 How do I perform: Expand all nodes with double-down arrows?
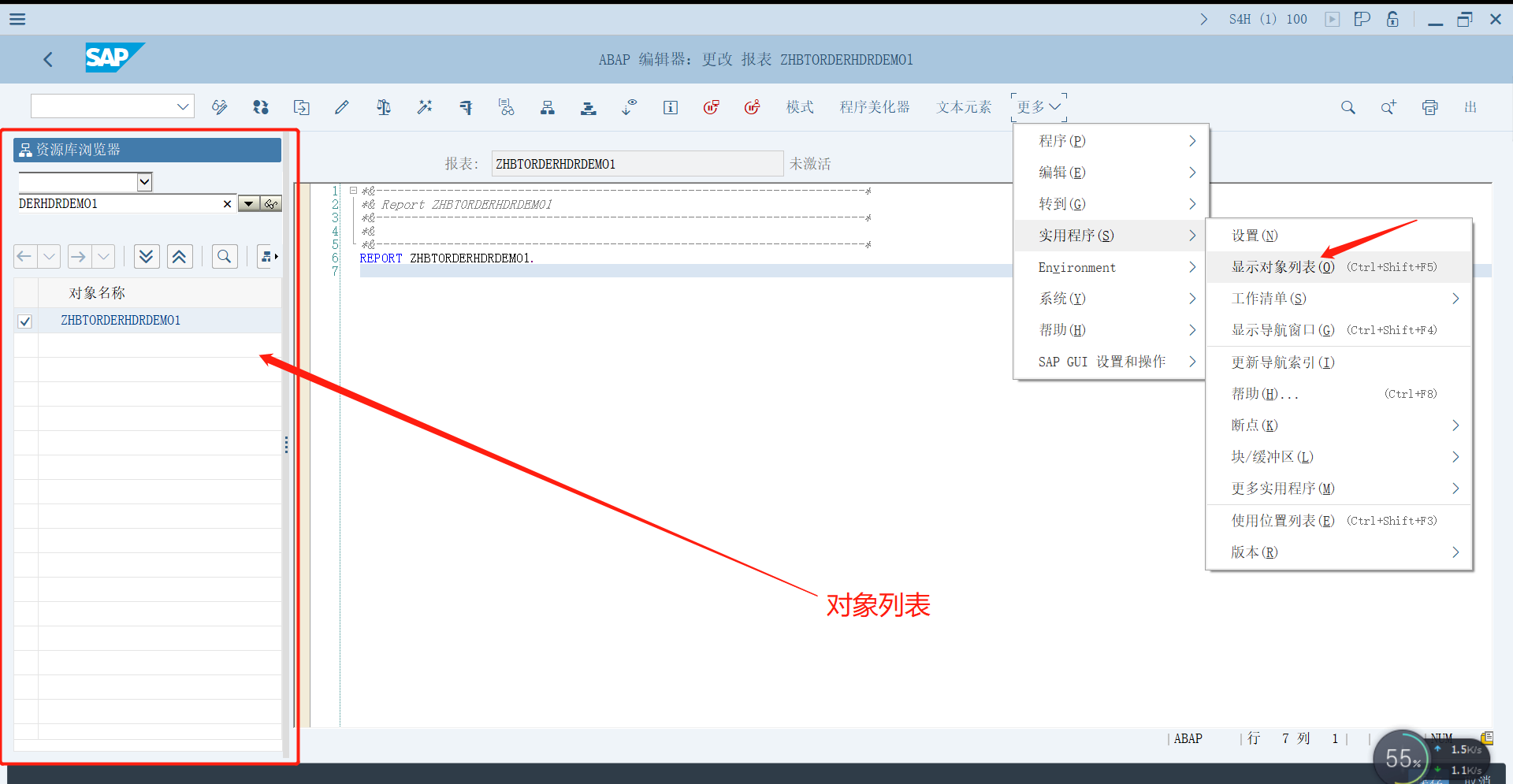tap(147, 256)
